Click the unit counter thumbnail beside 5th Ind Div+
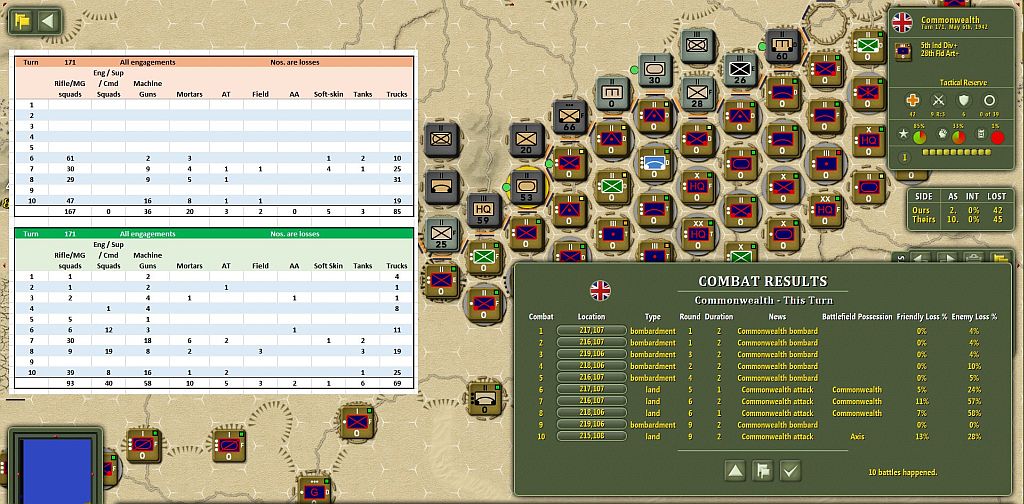 [903, 50]
